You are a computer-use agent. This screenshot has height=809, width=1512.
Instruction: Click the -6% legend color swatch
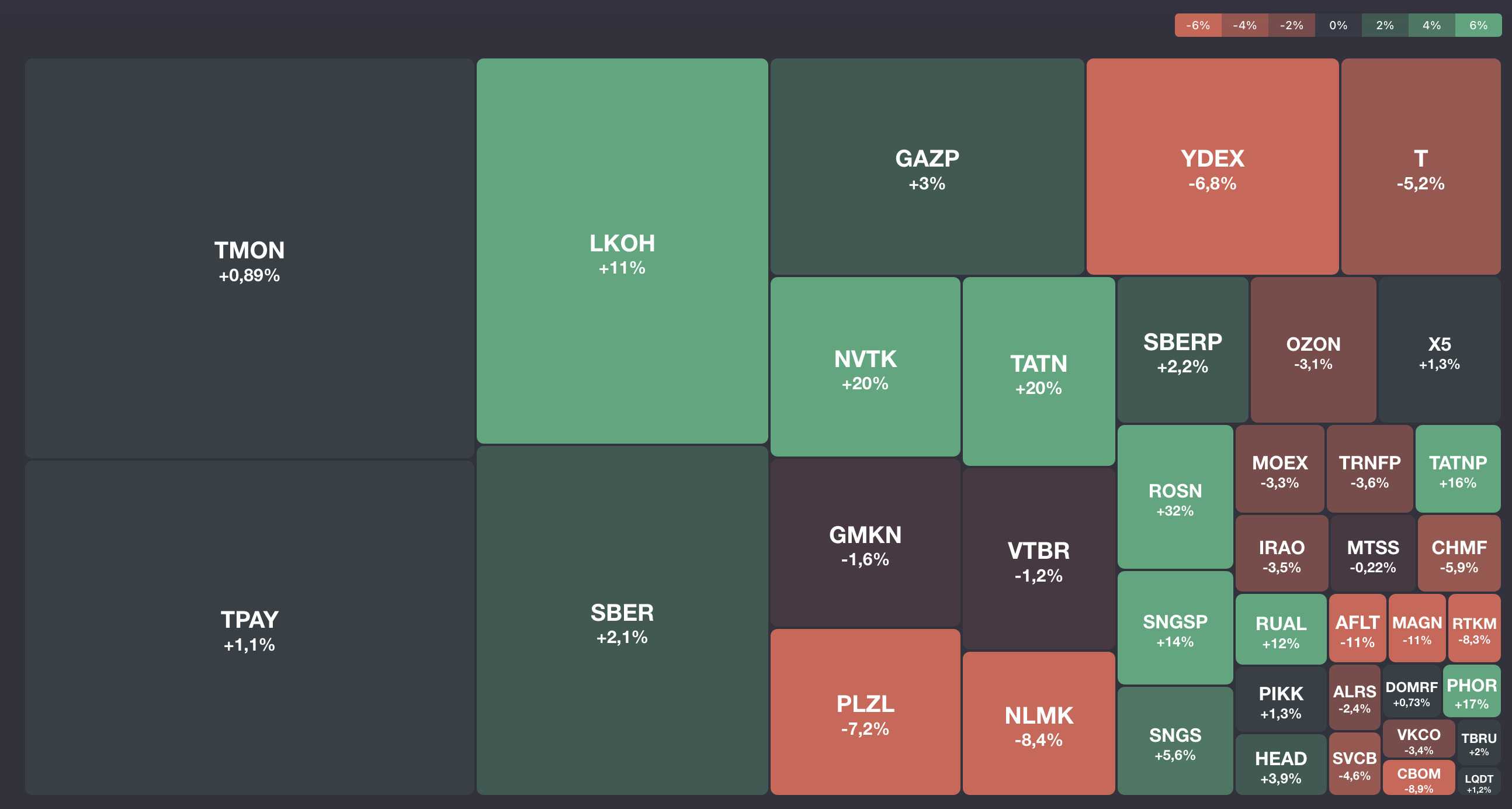1198,25
